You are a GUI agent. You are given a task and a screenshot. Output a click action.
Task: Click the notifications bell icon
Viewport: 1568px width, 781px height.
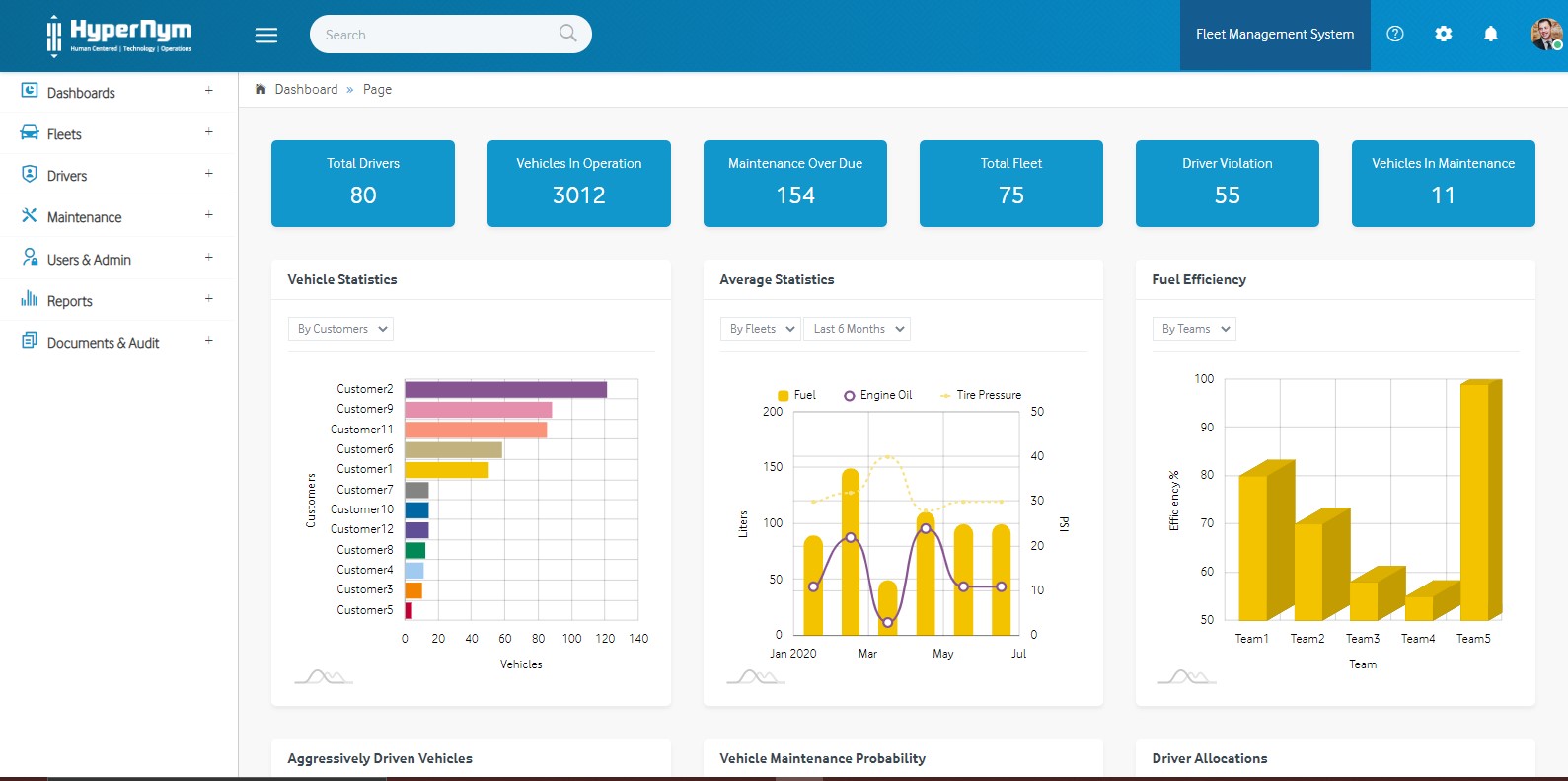[1491, 34]
